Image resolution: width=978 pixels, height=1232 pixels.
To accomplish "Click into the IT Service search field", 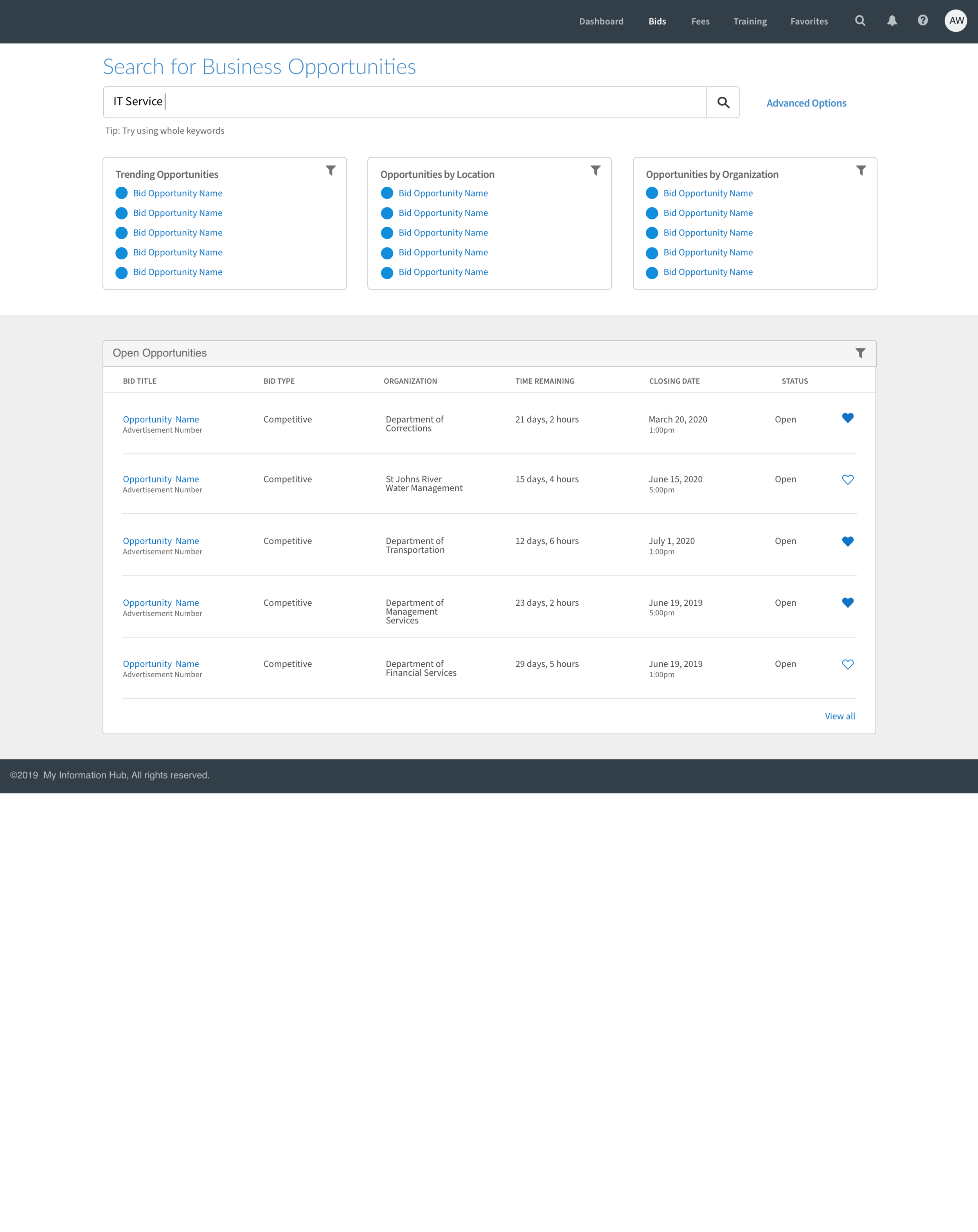I will tap(405, 103).
